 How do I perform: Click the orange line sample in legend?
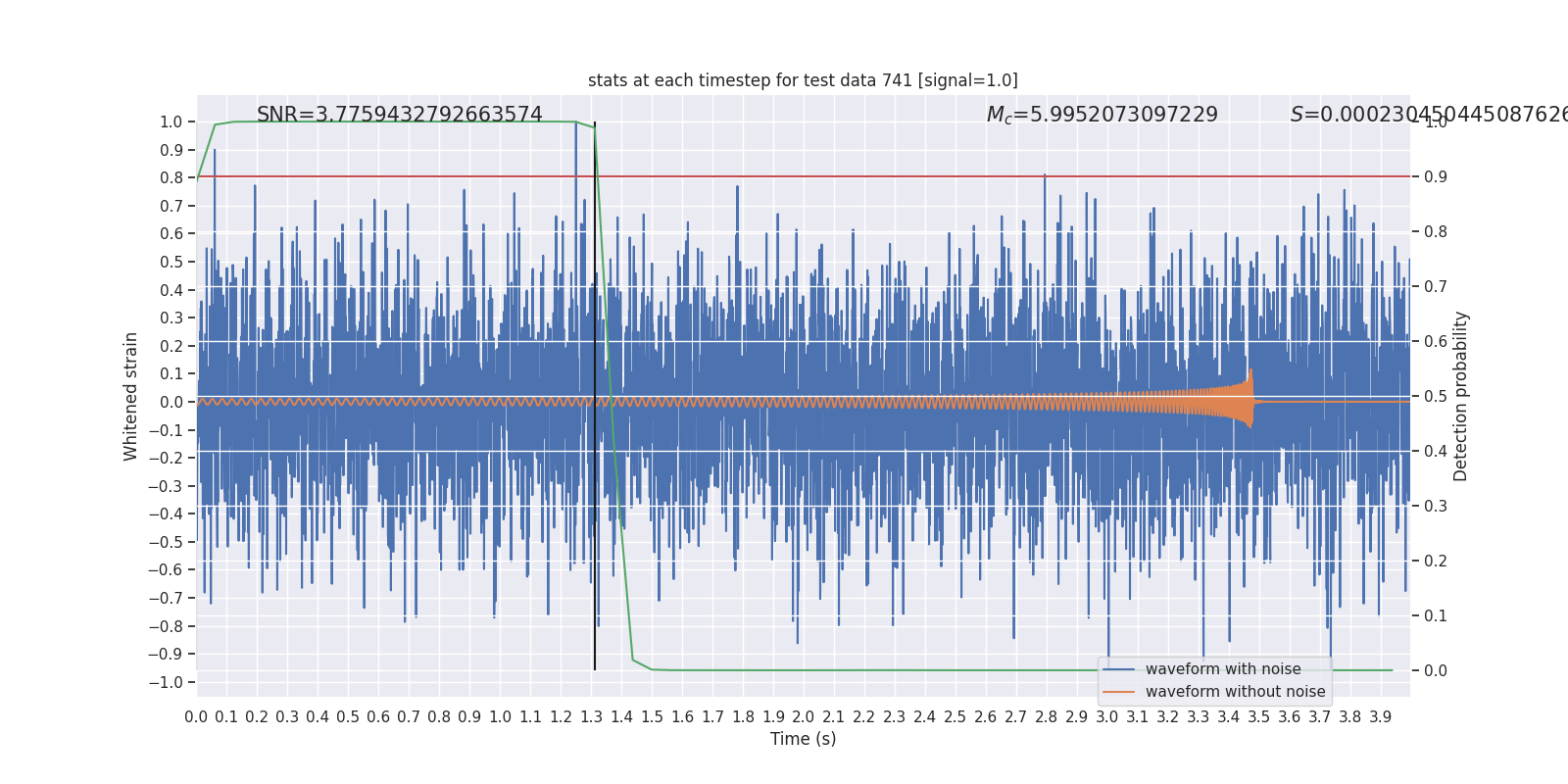click(x=1119, y=692)
